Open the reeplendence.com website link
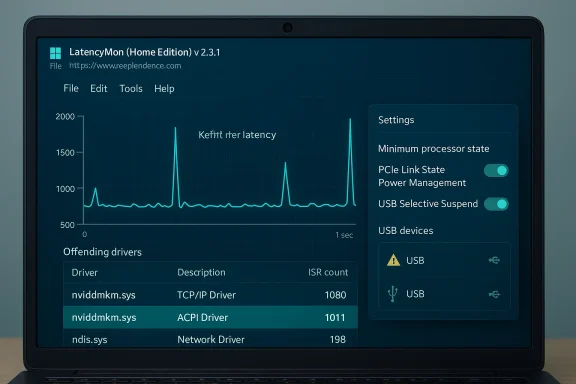 point(125,66)
